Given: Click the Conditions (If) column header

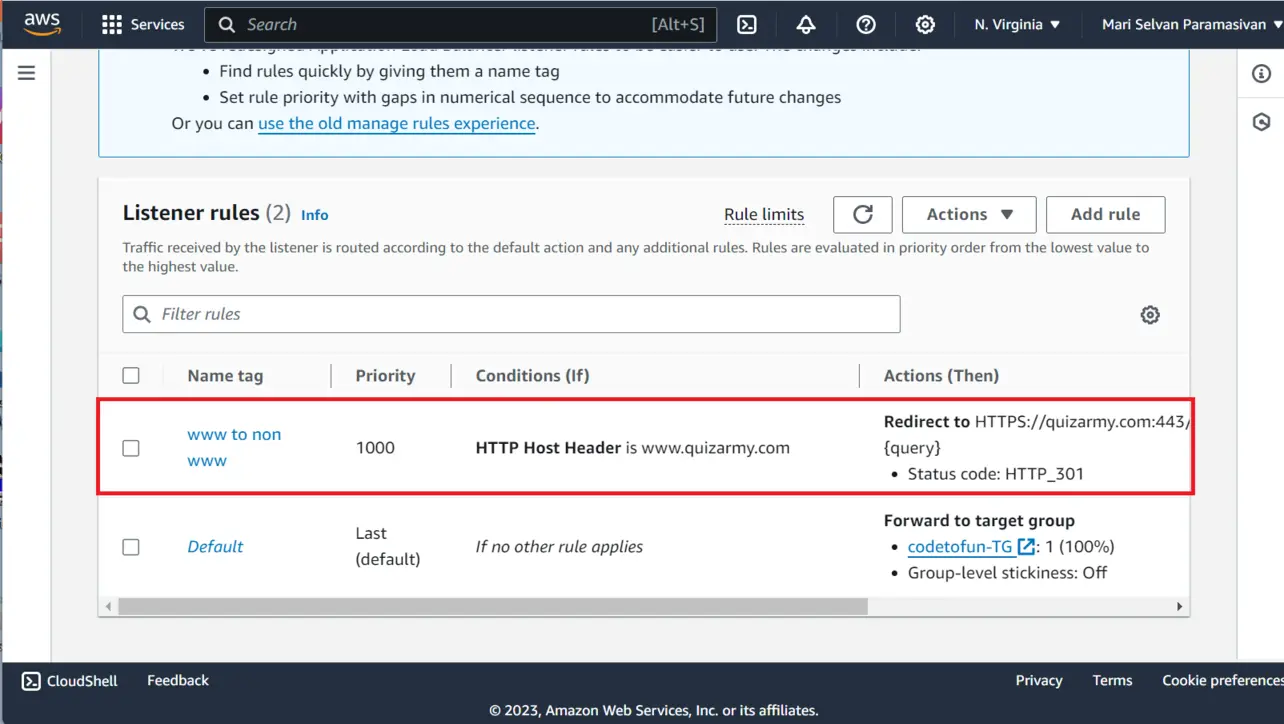Looking at the screenshot, I should [x=532, y=376].
